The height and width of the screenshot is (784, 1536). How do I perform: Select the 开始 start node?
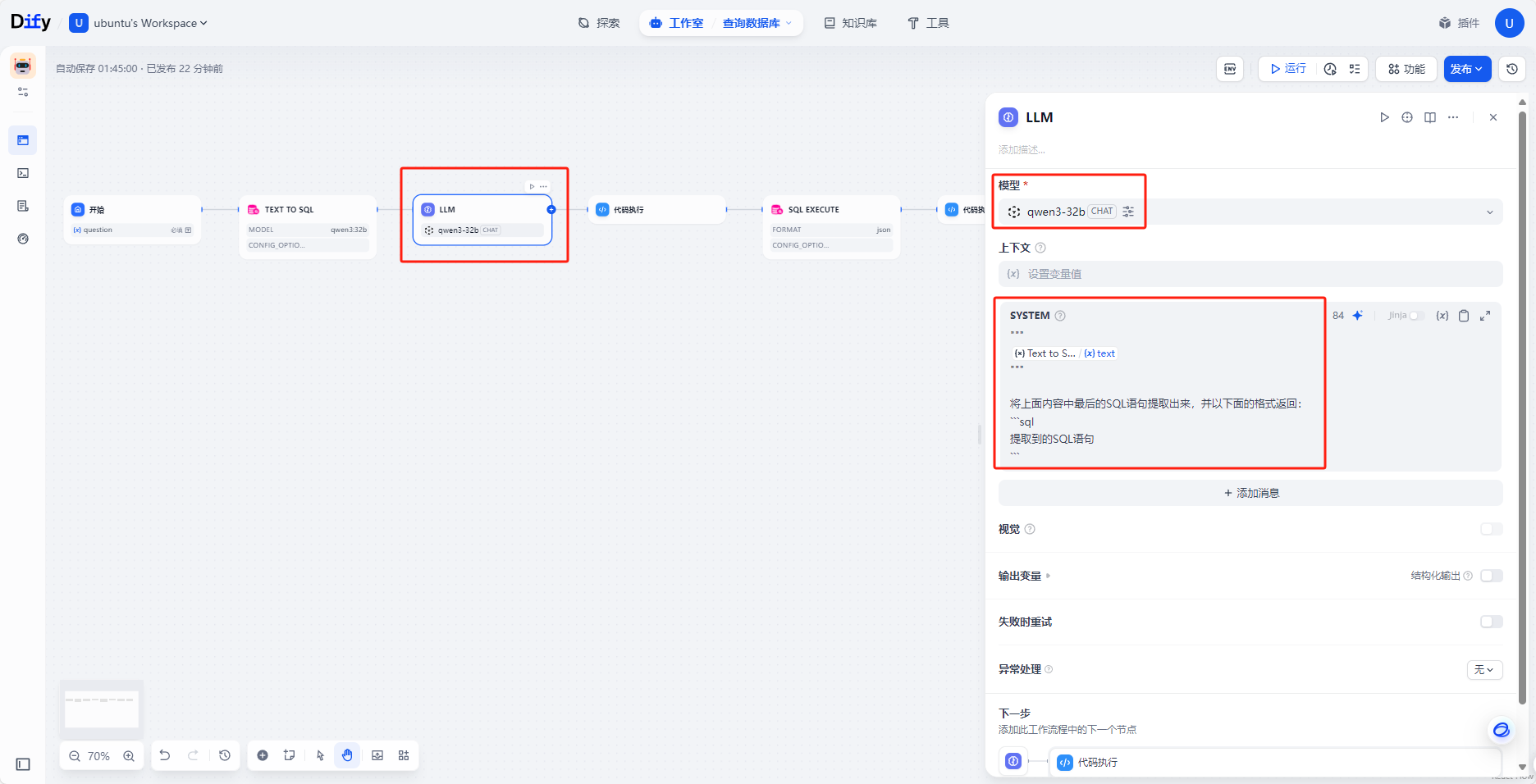pos(132,219)
